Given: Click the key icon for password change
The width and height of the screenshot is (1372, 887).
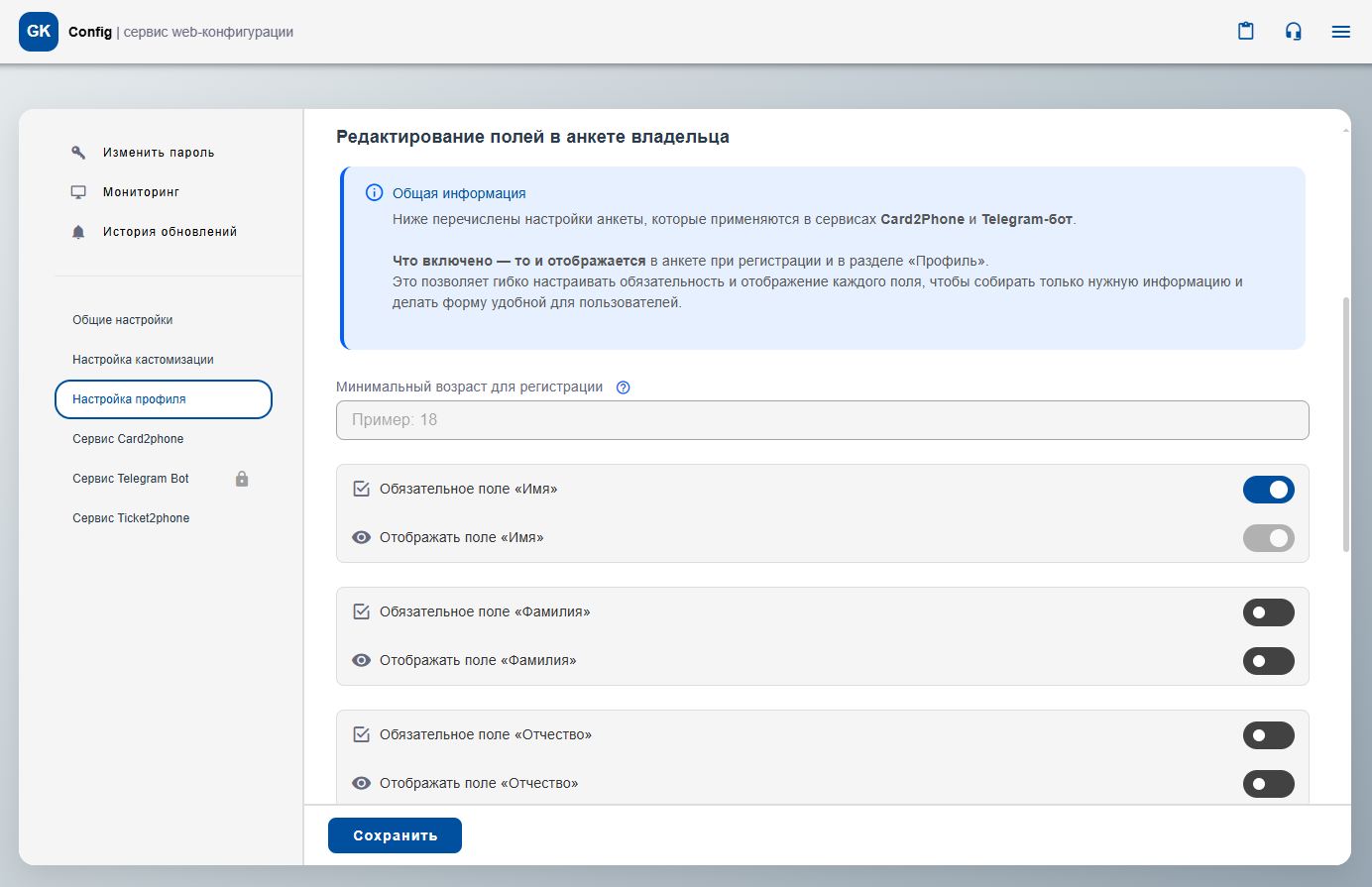Looking at the screenshot, I should tap(78, 153).
